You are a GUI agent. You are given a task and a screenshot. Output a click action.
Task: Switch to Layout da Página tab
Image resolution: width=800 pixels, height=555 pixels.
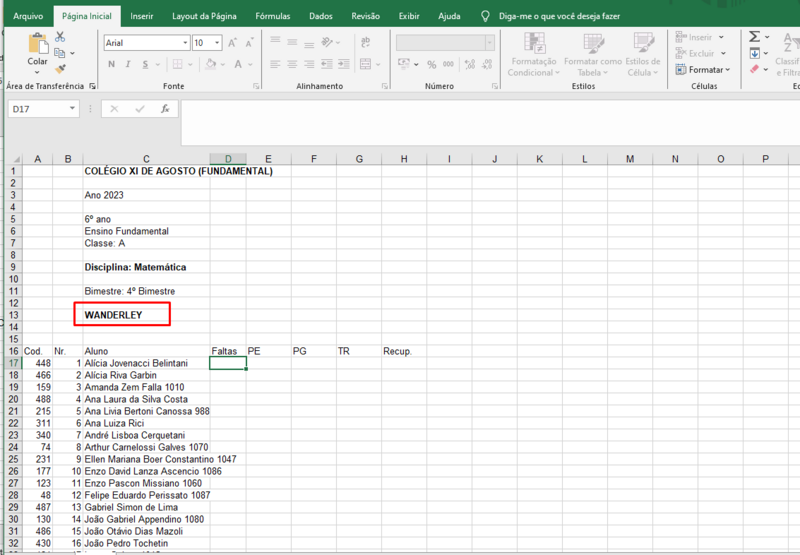[204, 16]
